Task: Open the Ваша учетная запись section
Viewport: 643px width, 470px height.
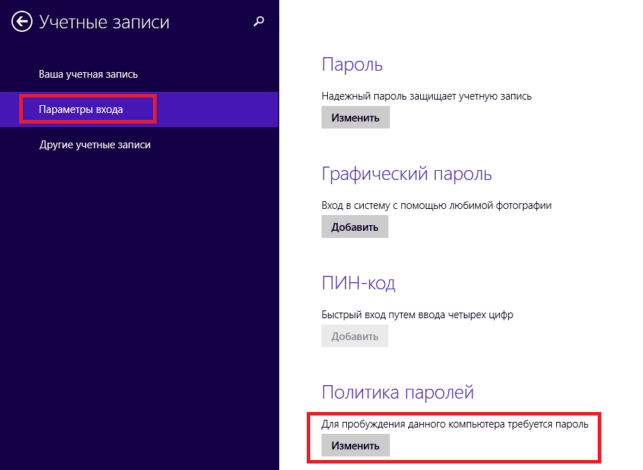Action: click(x=88, y=74)
